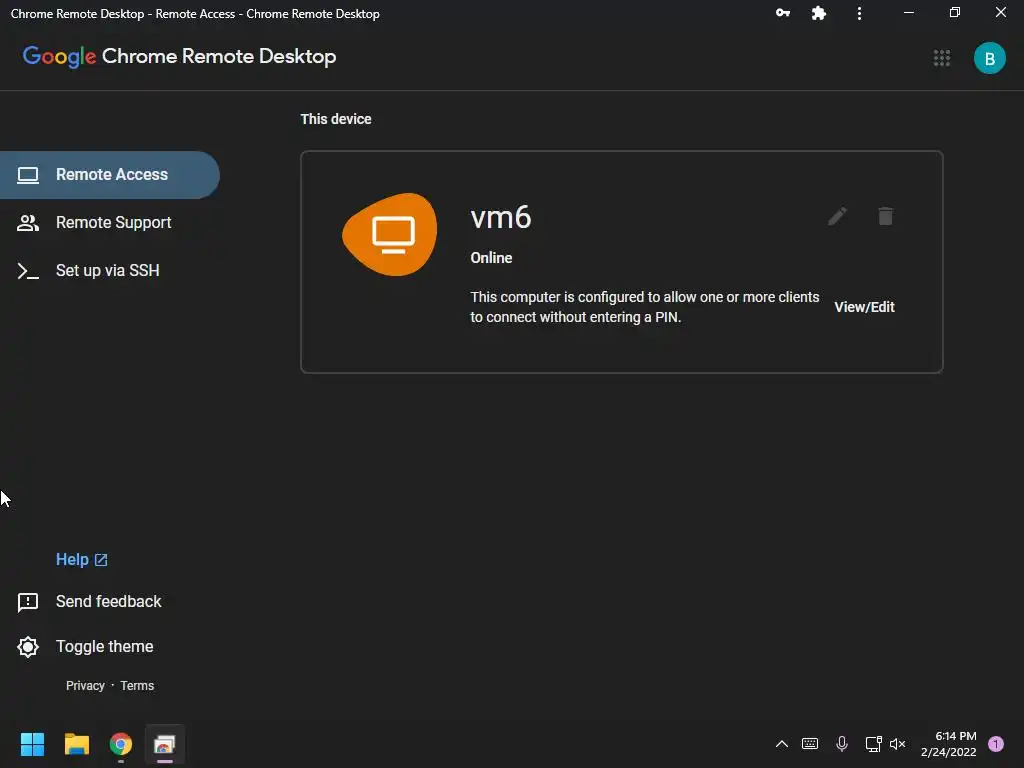Open the three-dot app menu
The width and height of the screenshot is (1024, 768).
[x=859, y=13]
